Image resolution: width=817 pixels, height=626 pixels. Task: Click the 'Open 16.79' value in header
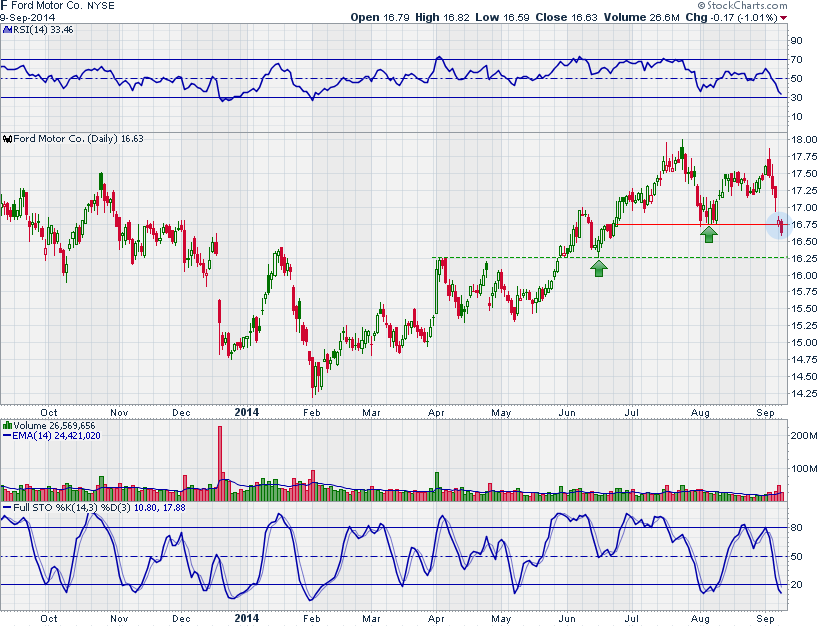point(380,17)
